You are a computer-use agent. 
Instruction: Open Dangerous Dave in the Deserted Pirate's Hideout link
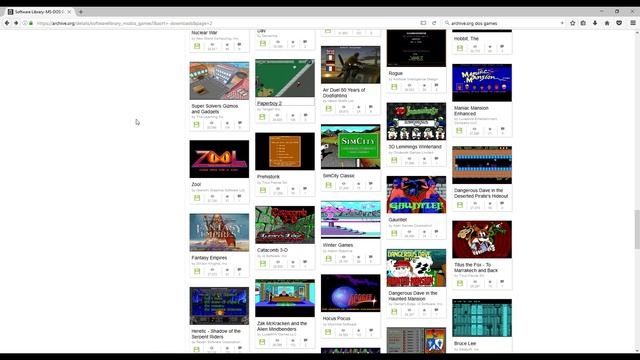(x=481, y=193)
